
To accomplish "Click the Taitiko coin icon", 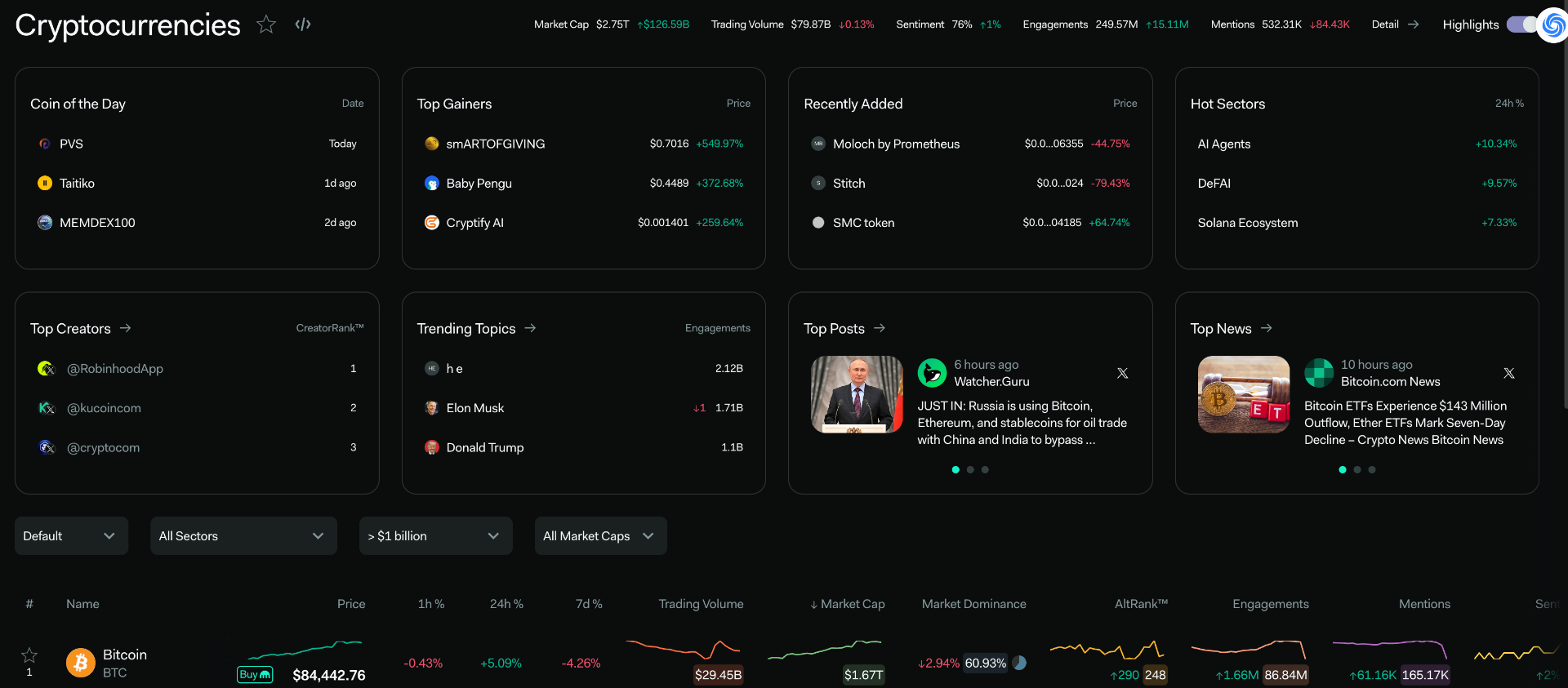I will (45, 183).
